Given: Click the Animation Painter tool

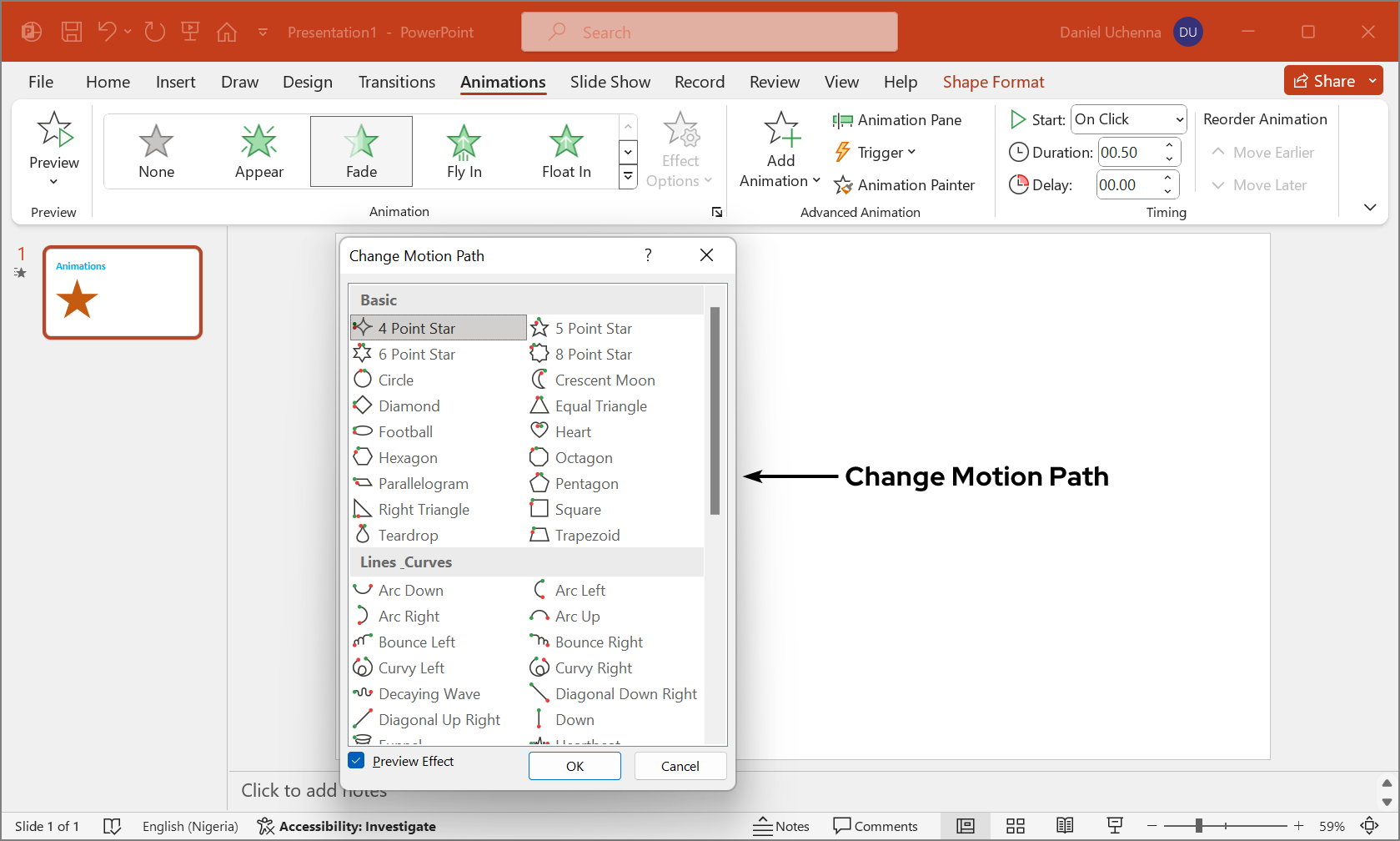Looking at the screenshot, I should point(905,185).
